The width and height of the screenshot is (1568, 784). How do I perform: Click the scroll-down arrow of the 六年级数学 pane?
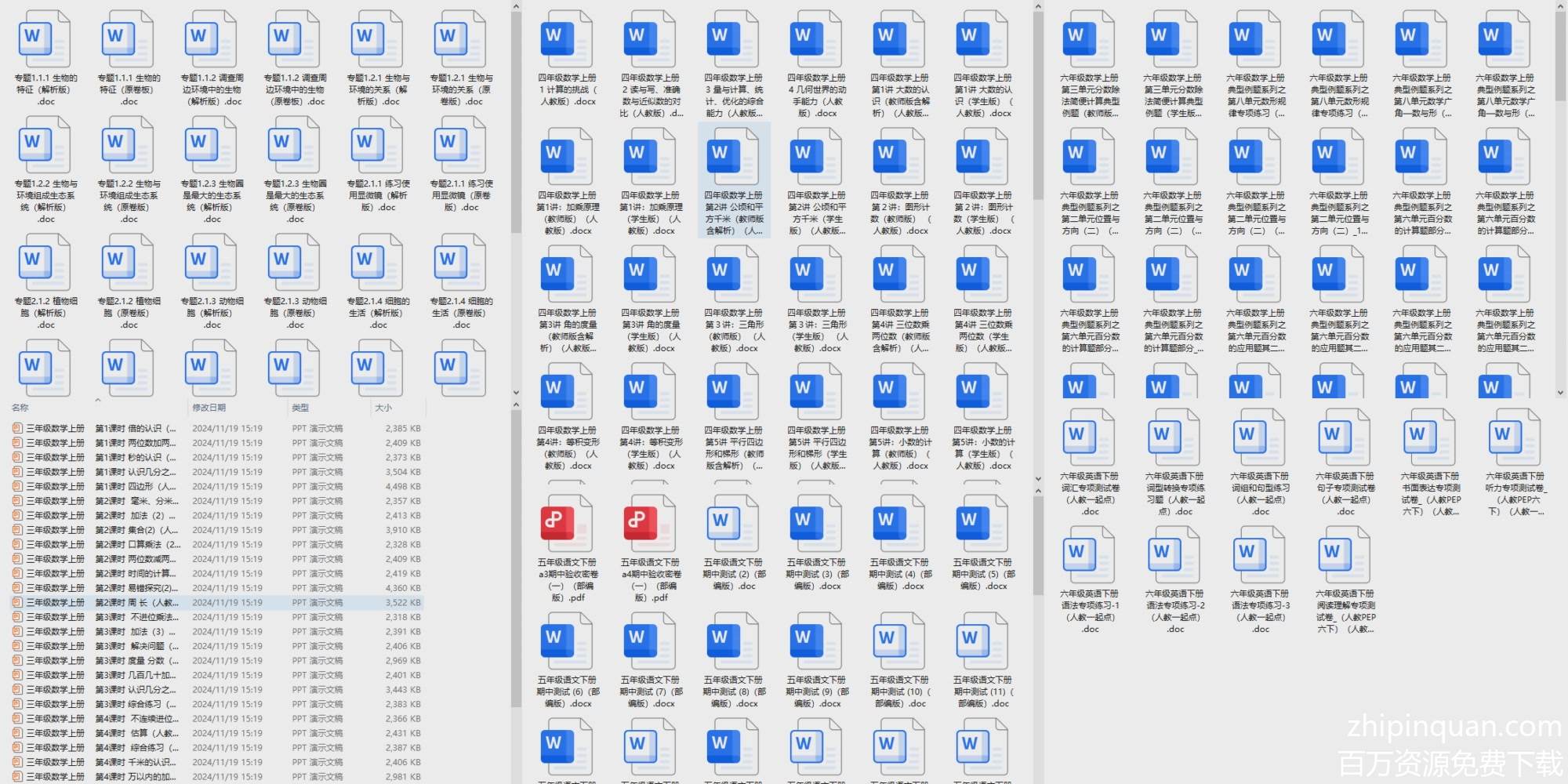[x=1560, y=392]
